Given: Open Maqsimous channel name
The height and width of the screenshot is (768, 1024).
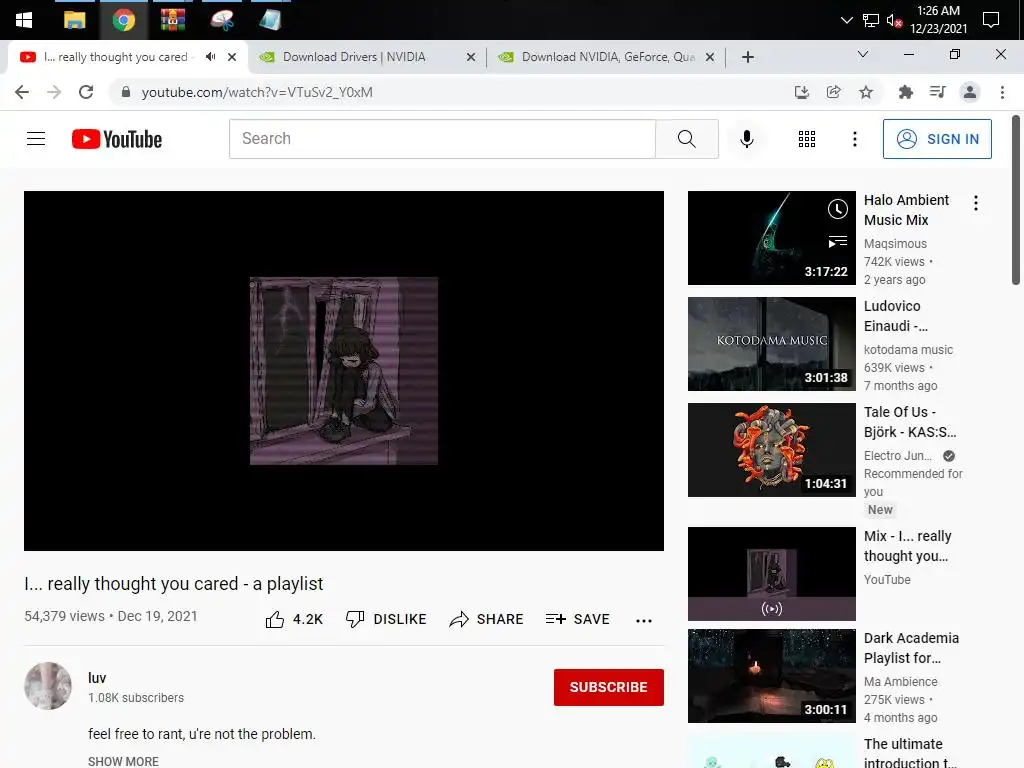Looking at the screenshot, I should pos(895,244).
